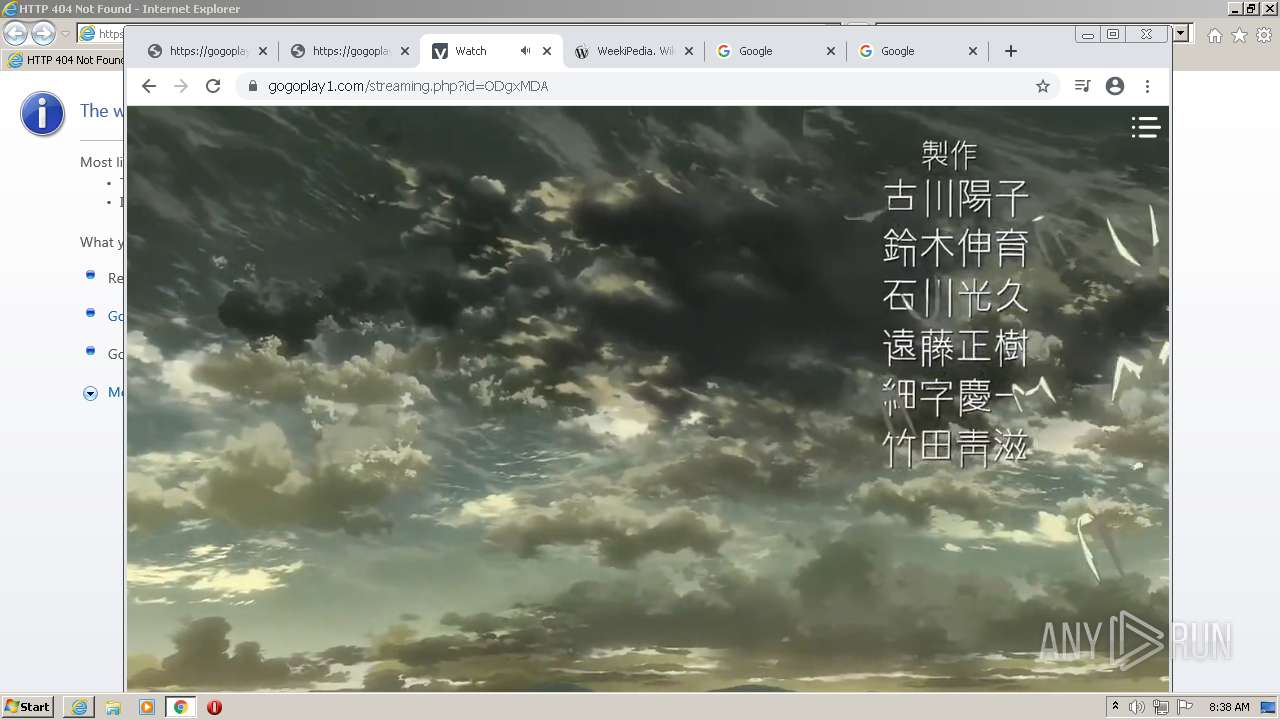Open Chrome three-dot menu
This screenshot has width=1280, height=720.
click(1148, 86)
